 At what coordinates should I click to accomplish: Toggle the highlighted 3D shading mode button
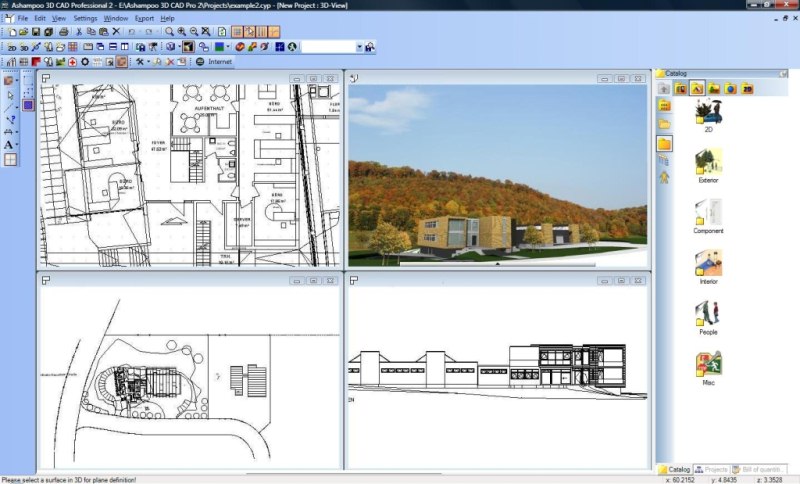point(188,47)
